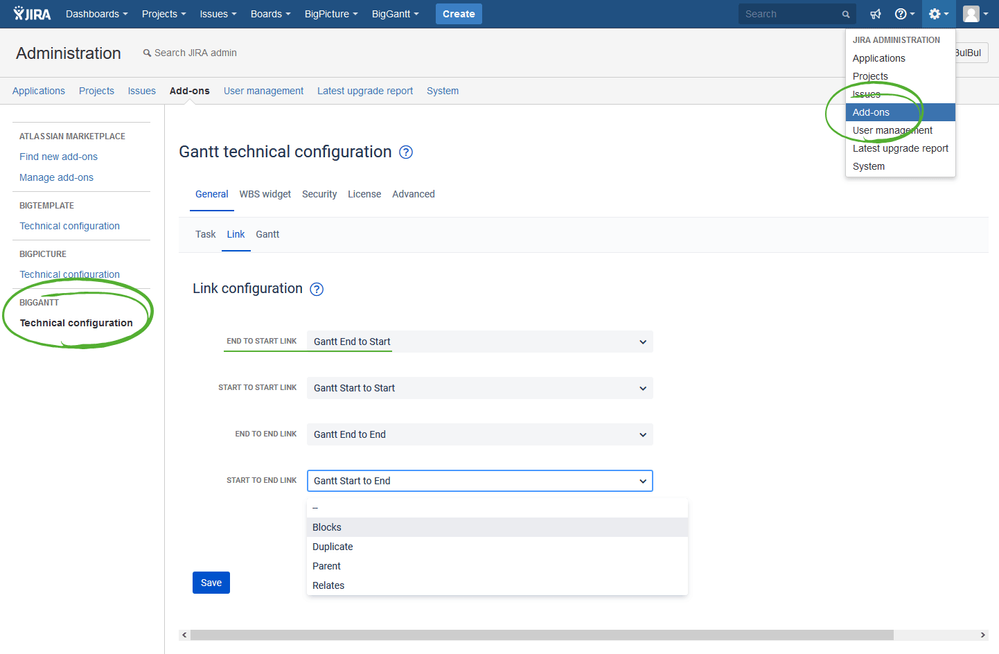The height and width of the screenshot is (654, 999).
Task: Go to Projects admin tab
Action: pyautogui.click(x=96, y=91)
